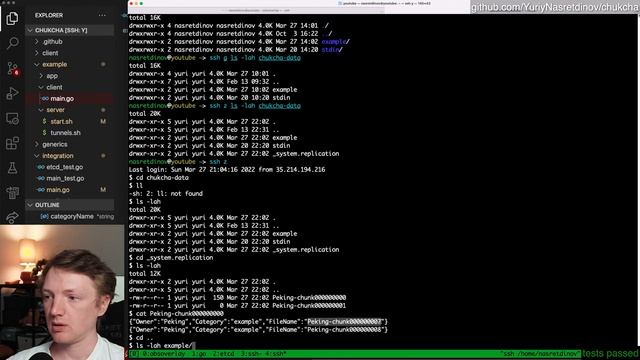Open the Testing beaker icon
This screenshot has height=360, width=640.
(12, 168)
